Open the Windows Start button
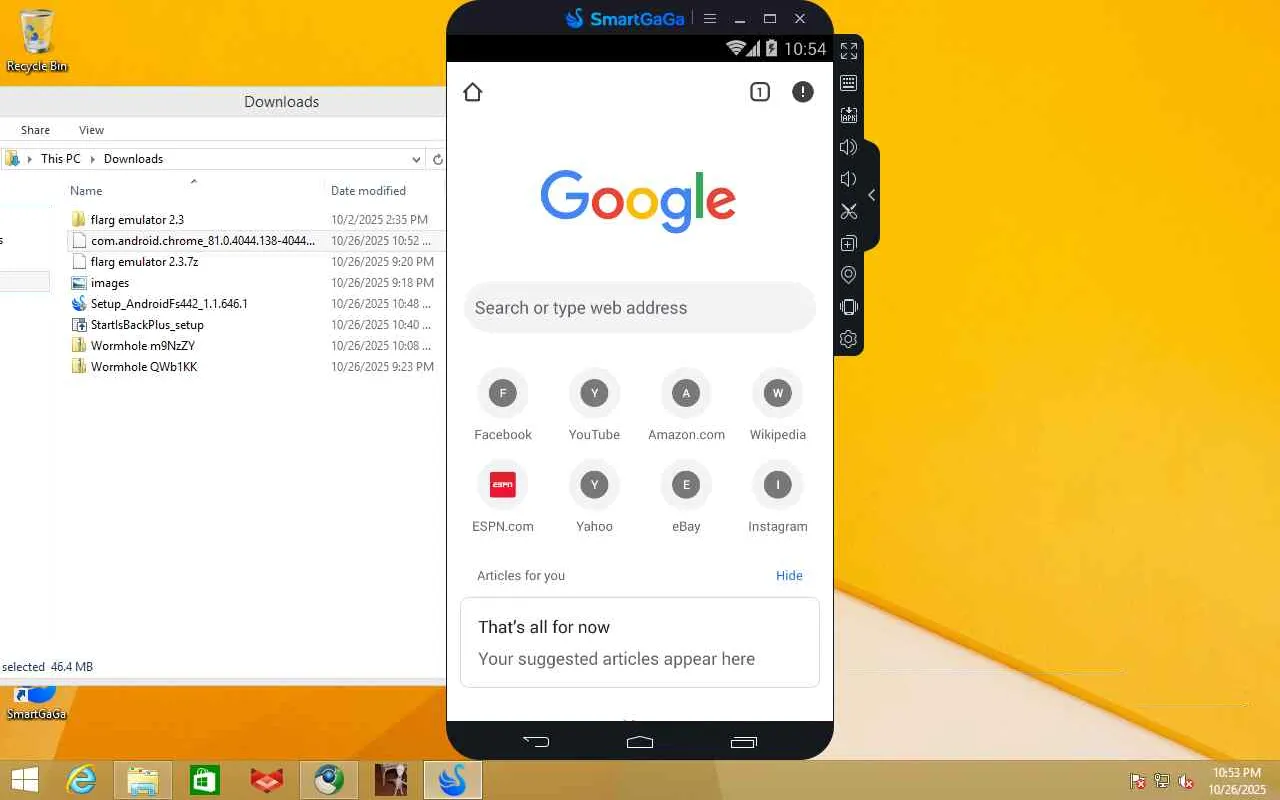This screenshot has height=800, width=1280. coord(25,780)
